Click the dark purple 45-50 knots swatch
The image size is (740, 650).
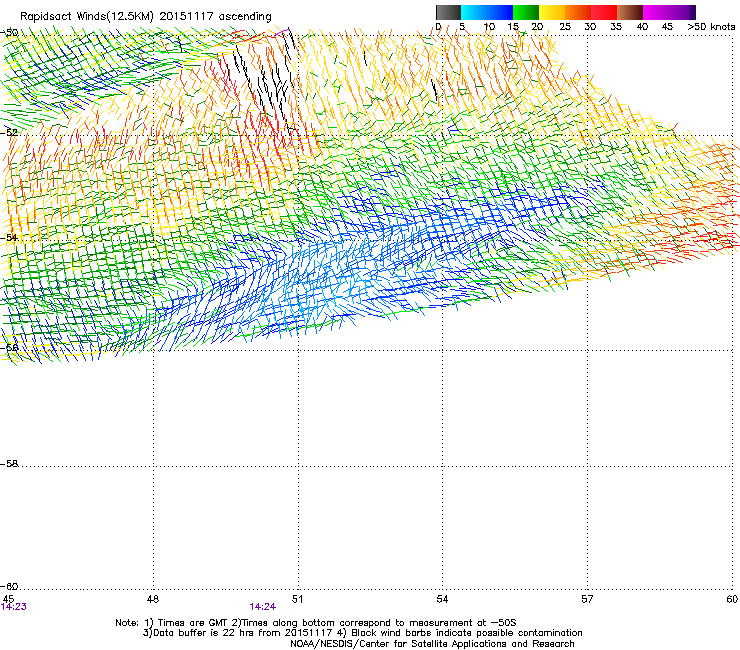[x=682, y=12]
